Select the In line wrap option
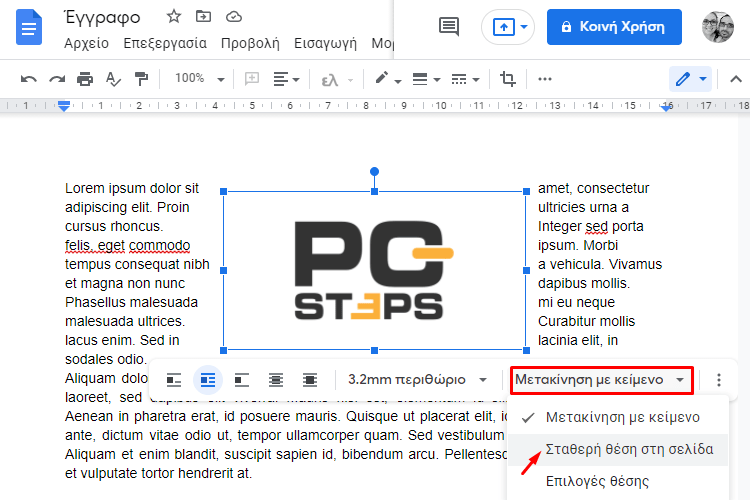The width and height of the screenshot is (750, 500). (x=174, y=380)
